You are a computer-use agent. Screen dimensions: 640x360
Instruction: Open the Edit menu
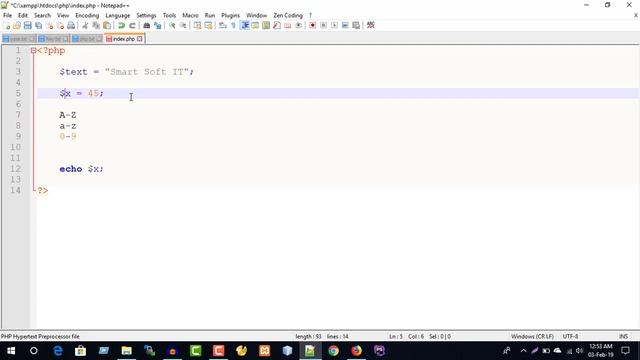click(23, 16)
